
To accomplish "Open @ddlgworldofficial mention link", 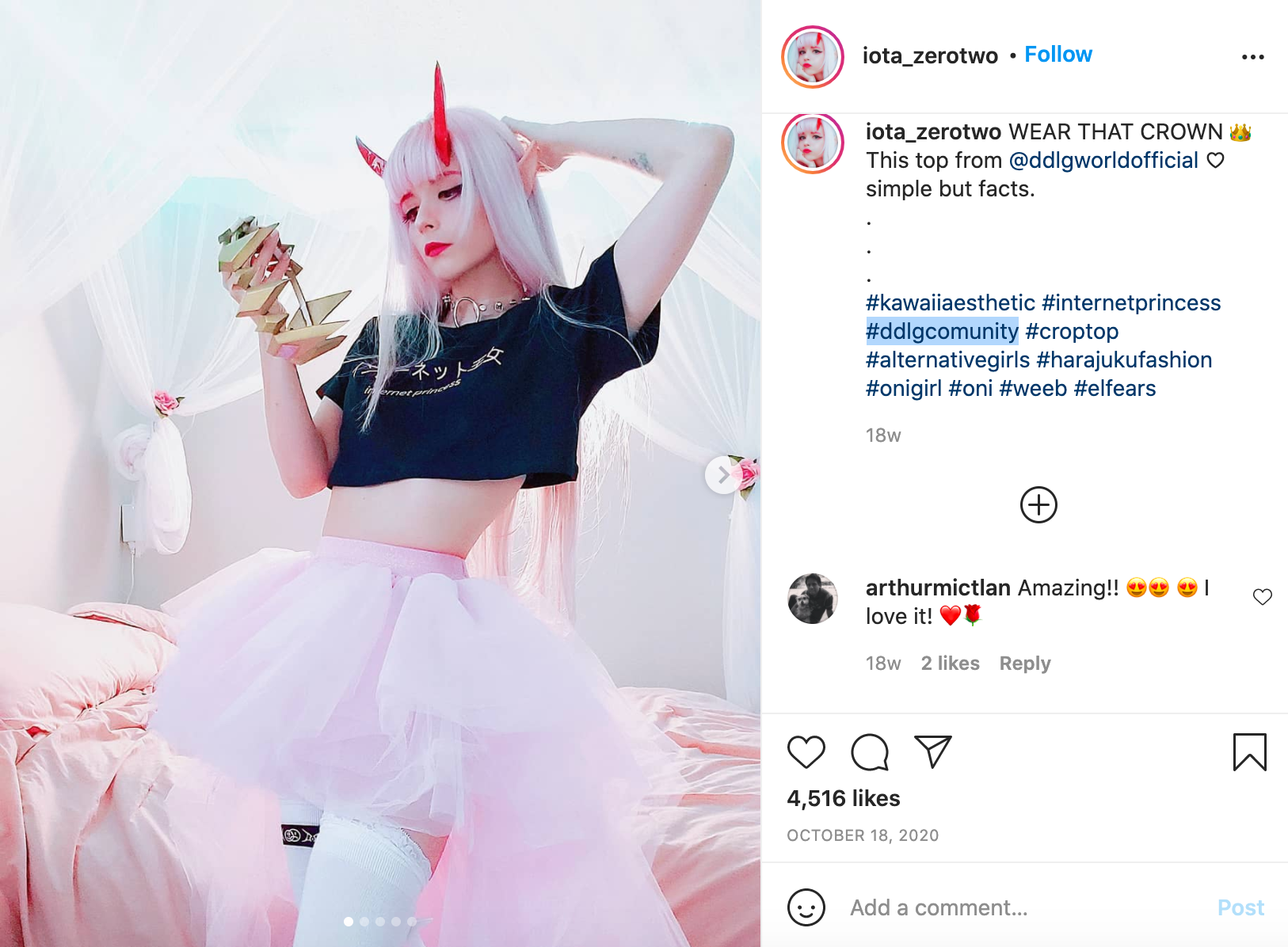I will point(1103,161).
